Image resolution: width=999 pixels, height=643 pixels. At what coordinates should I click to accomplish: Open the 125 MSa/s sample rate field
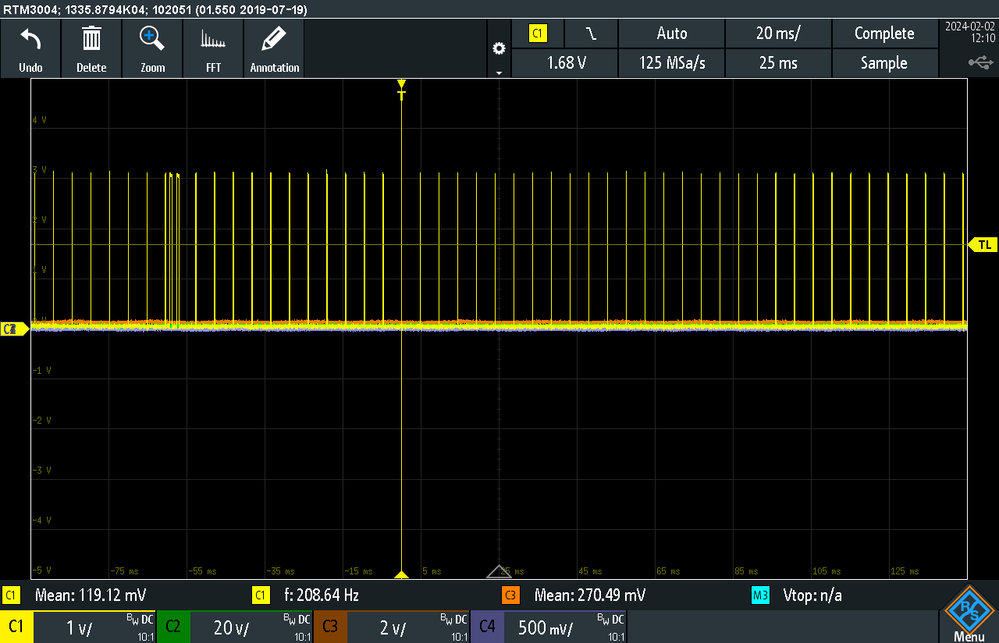672,62
